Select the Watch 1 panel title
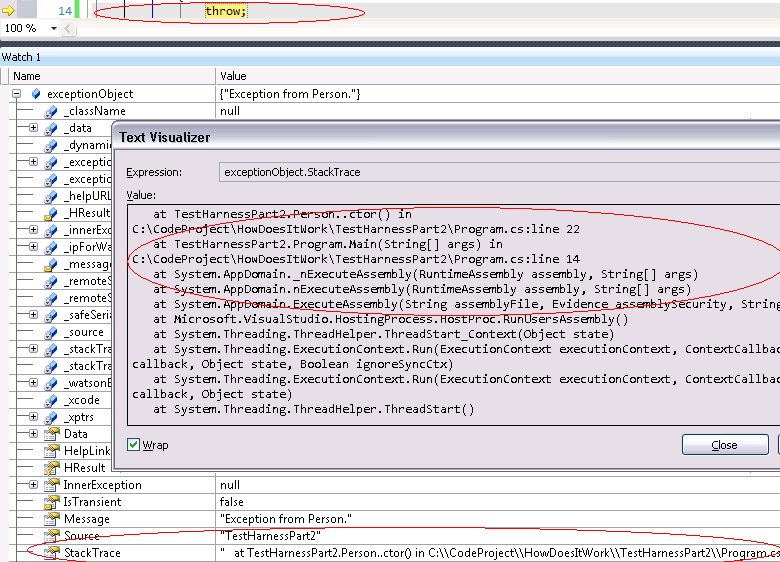The image size is (780, 562). coord(21,57)
